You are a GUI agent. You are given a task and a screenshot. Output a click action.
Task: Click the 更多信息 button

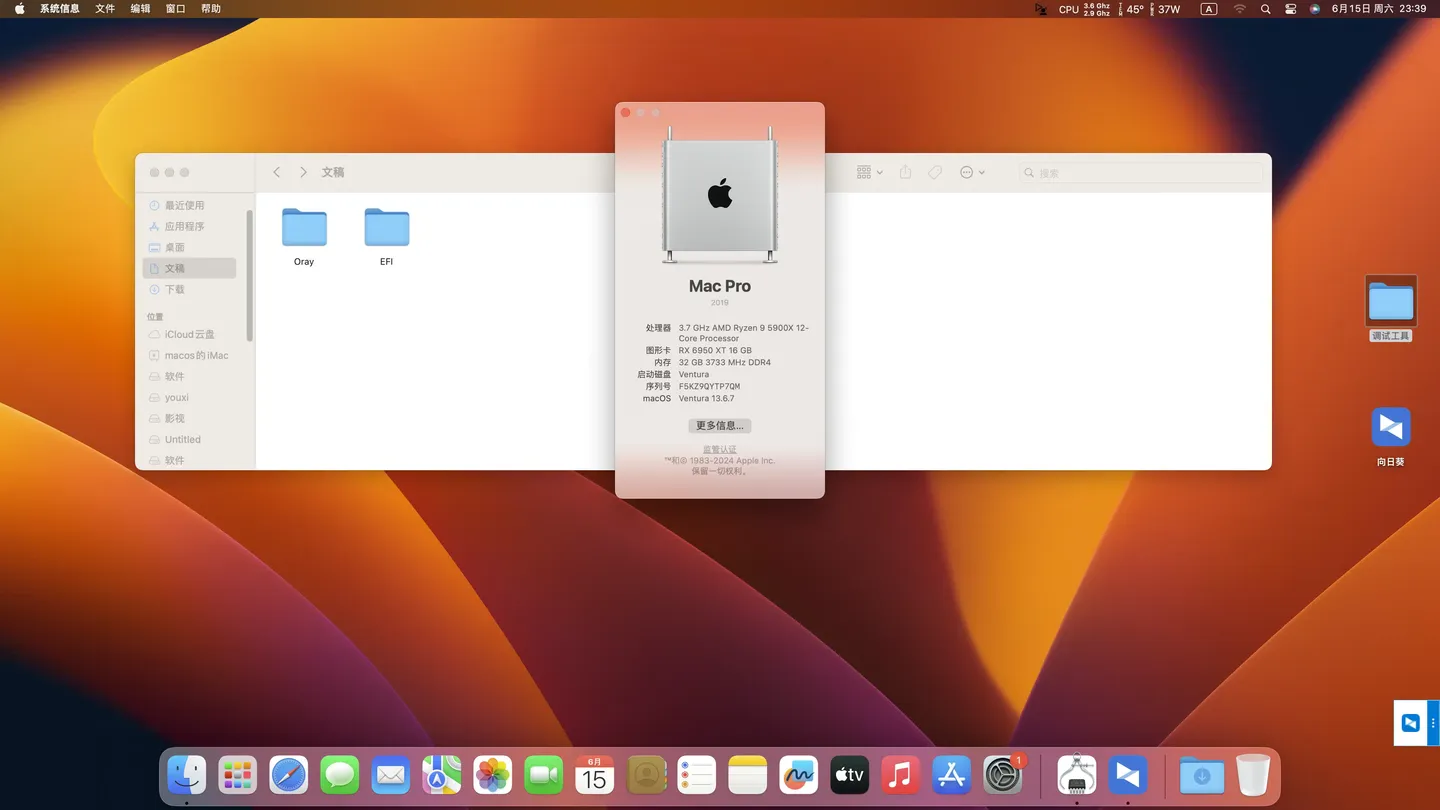[x=719, y=426]
